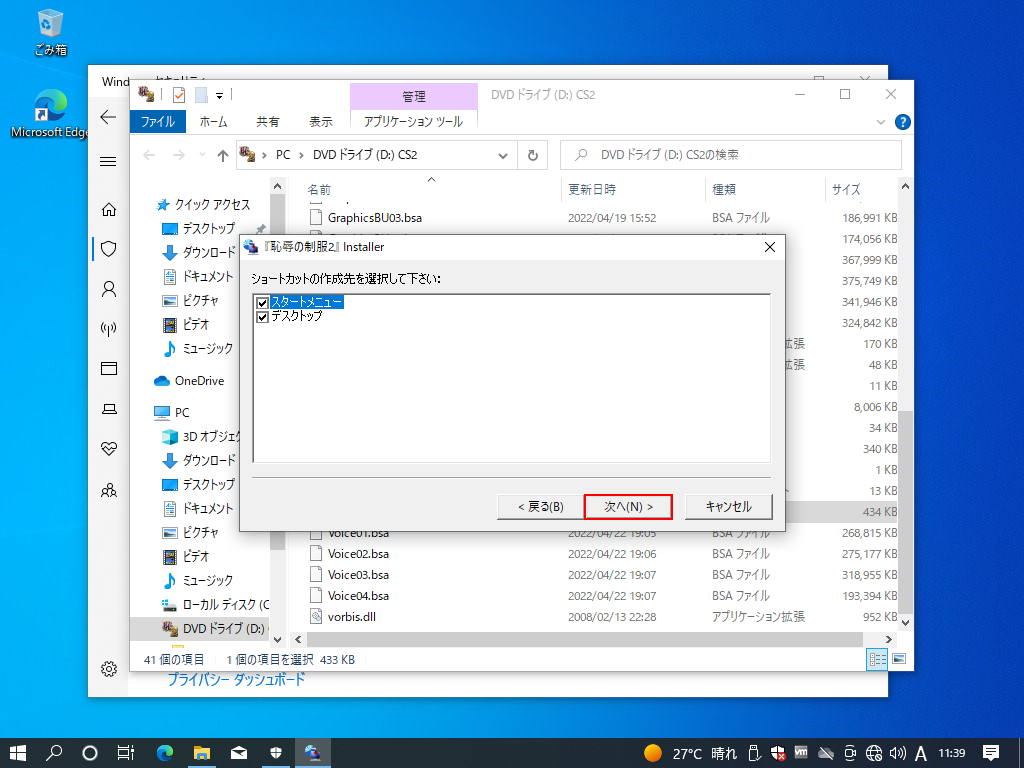This screenshot has width=1024, height=768.
Task: Open ローカル ディスク (C:) in tree
Action: (x=225, y=604)
